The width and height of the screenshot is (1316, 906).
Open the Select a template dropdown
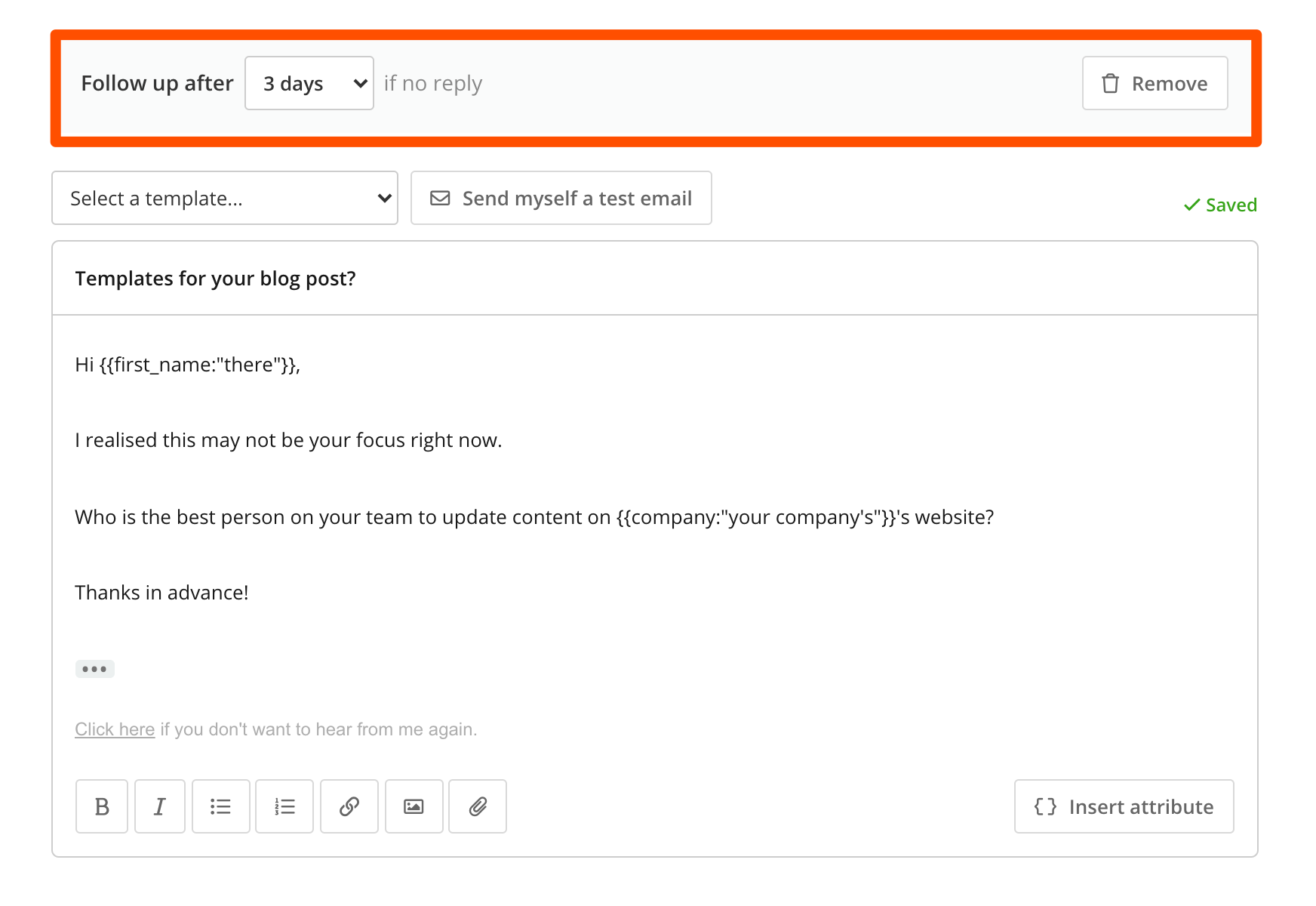224,198
